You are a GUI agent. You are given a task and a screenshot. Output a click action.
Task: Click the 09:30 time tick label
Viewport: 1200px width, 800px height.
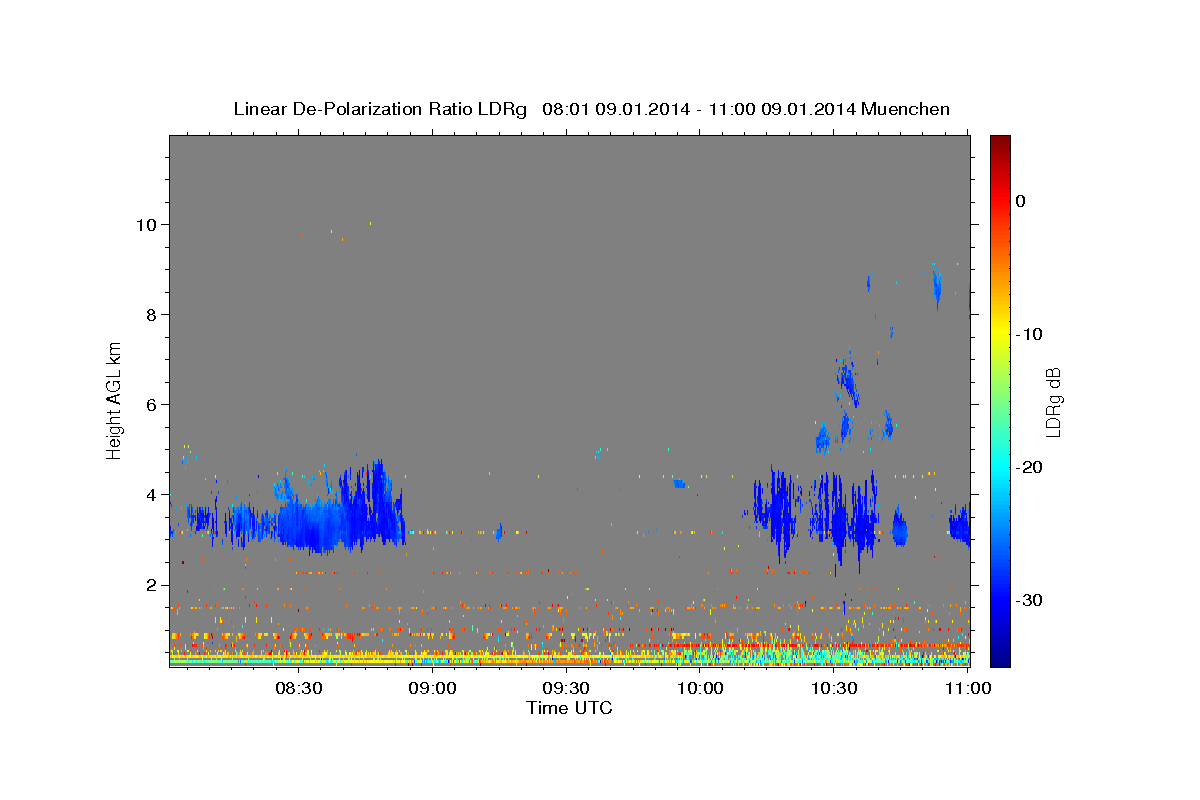tap(567, 688)
